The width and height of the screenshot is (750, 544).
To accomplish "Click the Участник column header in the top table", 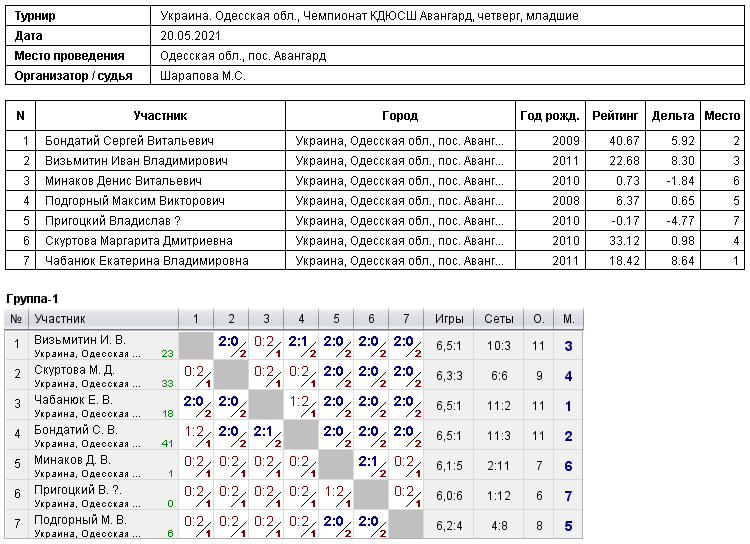I will 160,116.
